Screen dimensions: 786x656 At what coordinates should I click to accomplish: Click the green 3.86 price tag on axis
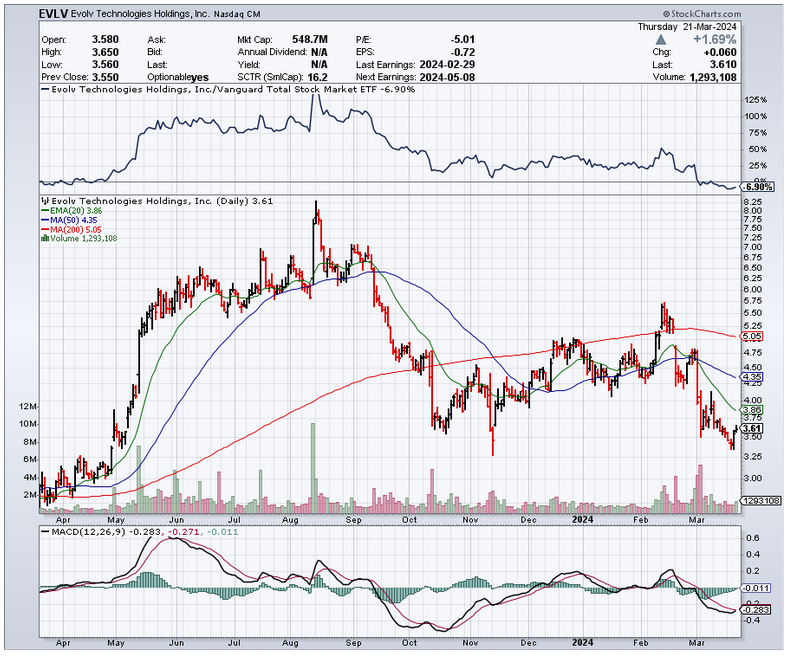click(x=752, y=410)
